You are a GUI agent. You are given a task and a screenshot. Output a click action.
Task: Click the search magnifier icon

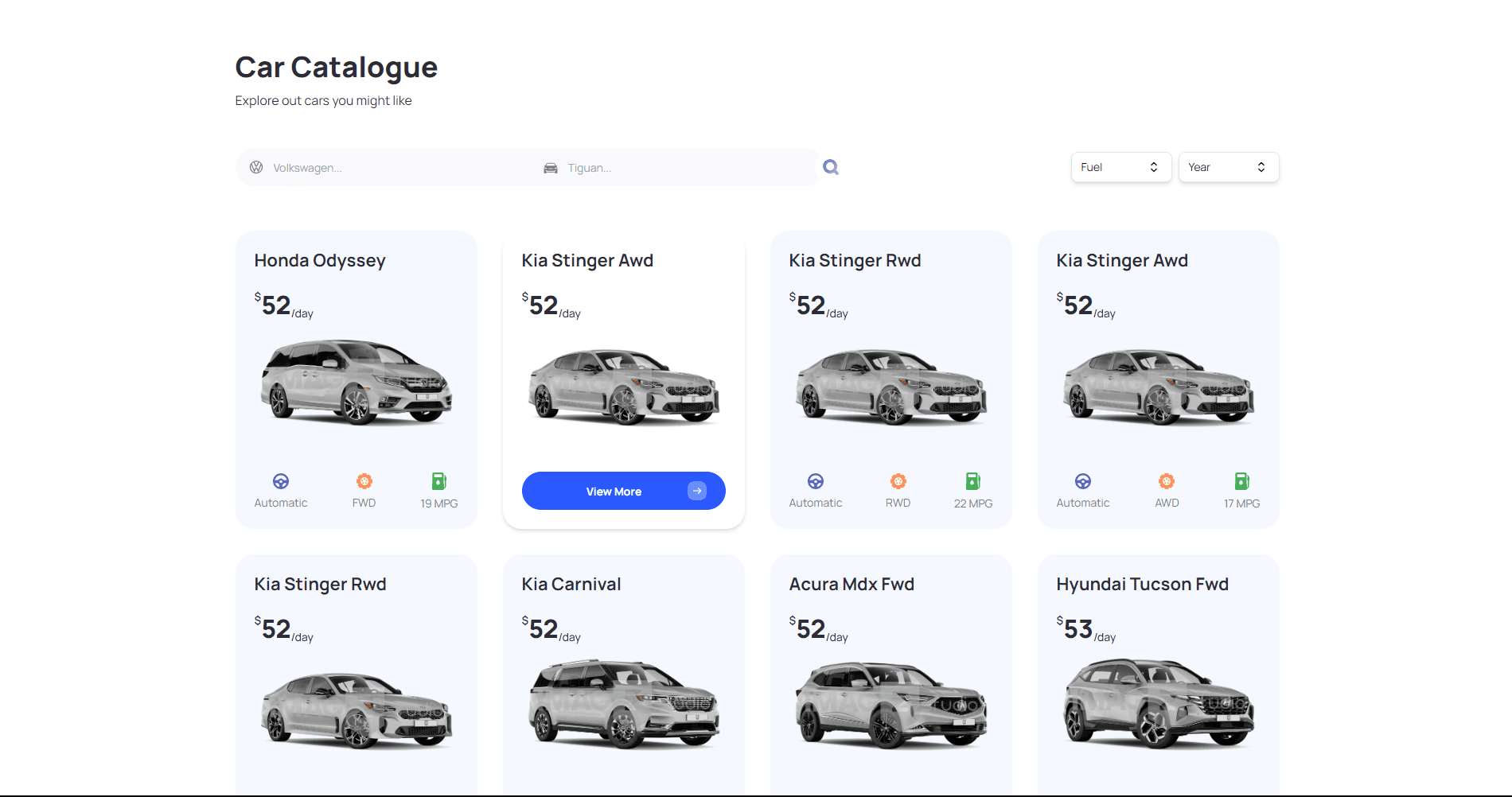point(830,166)
